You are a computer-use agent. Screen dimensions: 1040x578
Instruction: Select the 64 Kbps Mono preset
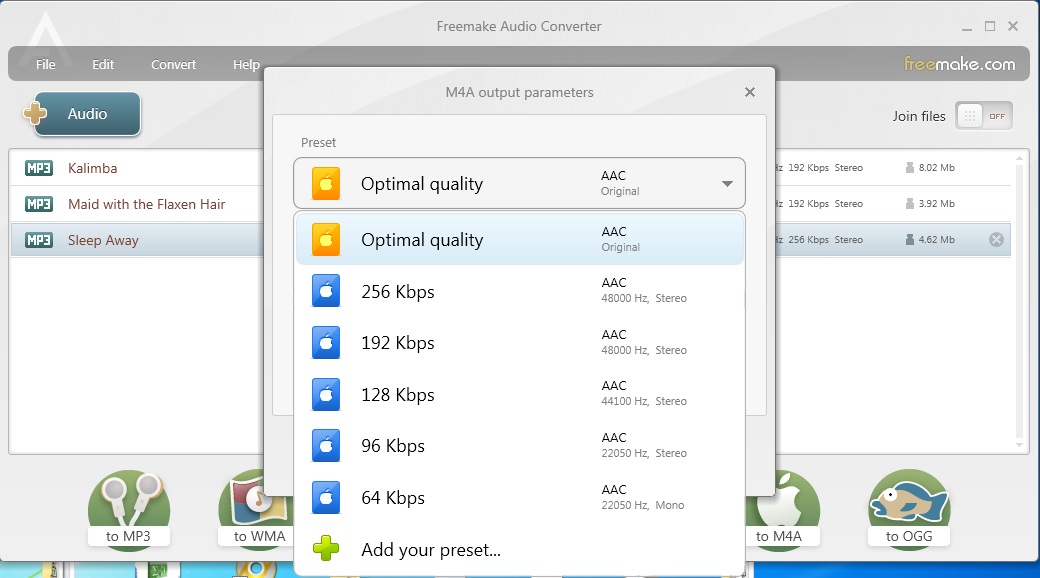click(x=519, y=497)
